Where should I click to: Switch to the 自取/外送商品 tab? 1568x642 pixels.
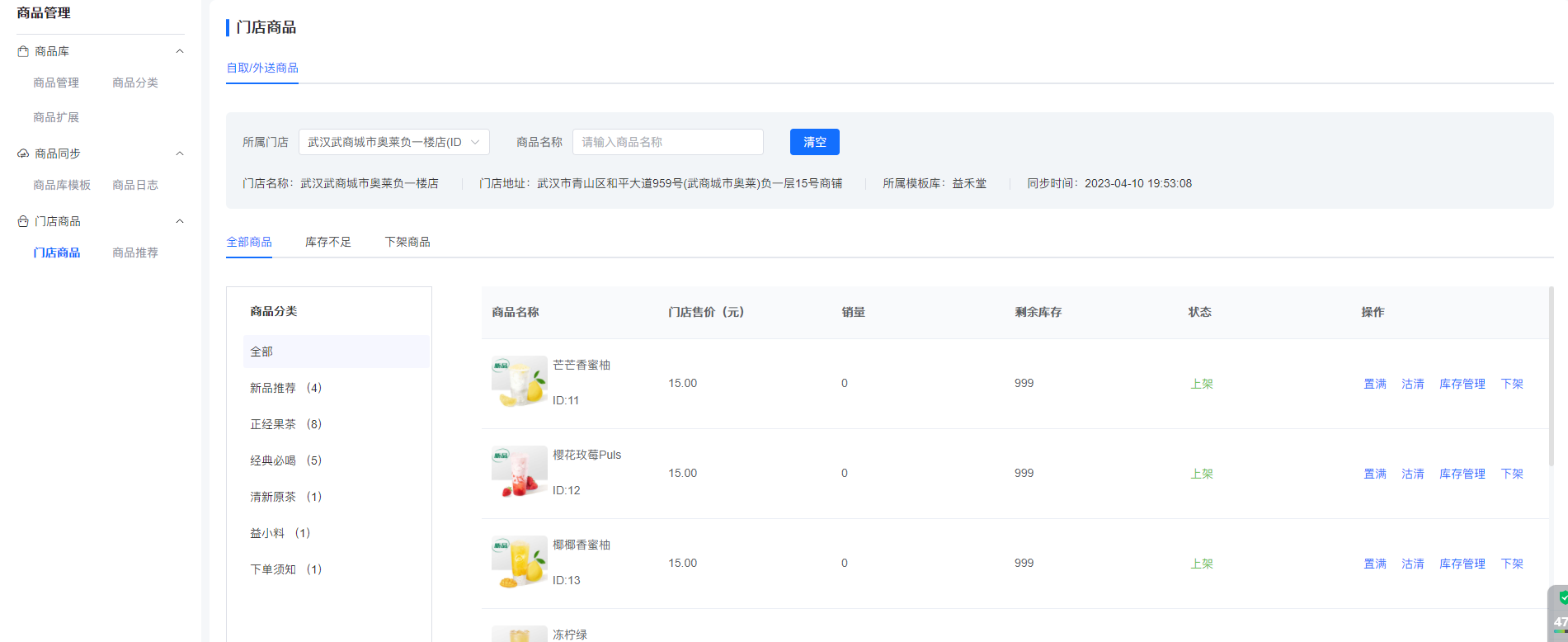pos(262,68)
